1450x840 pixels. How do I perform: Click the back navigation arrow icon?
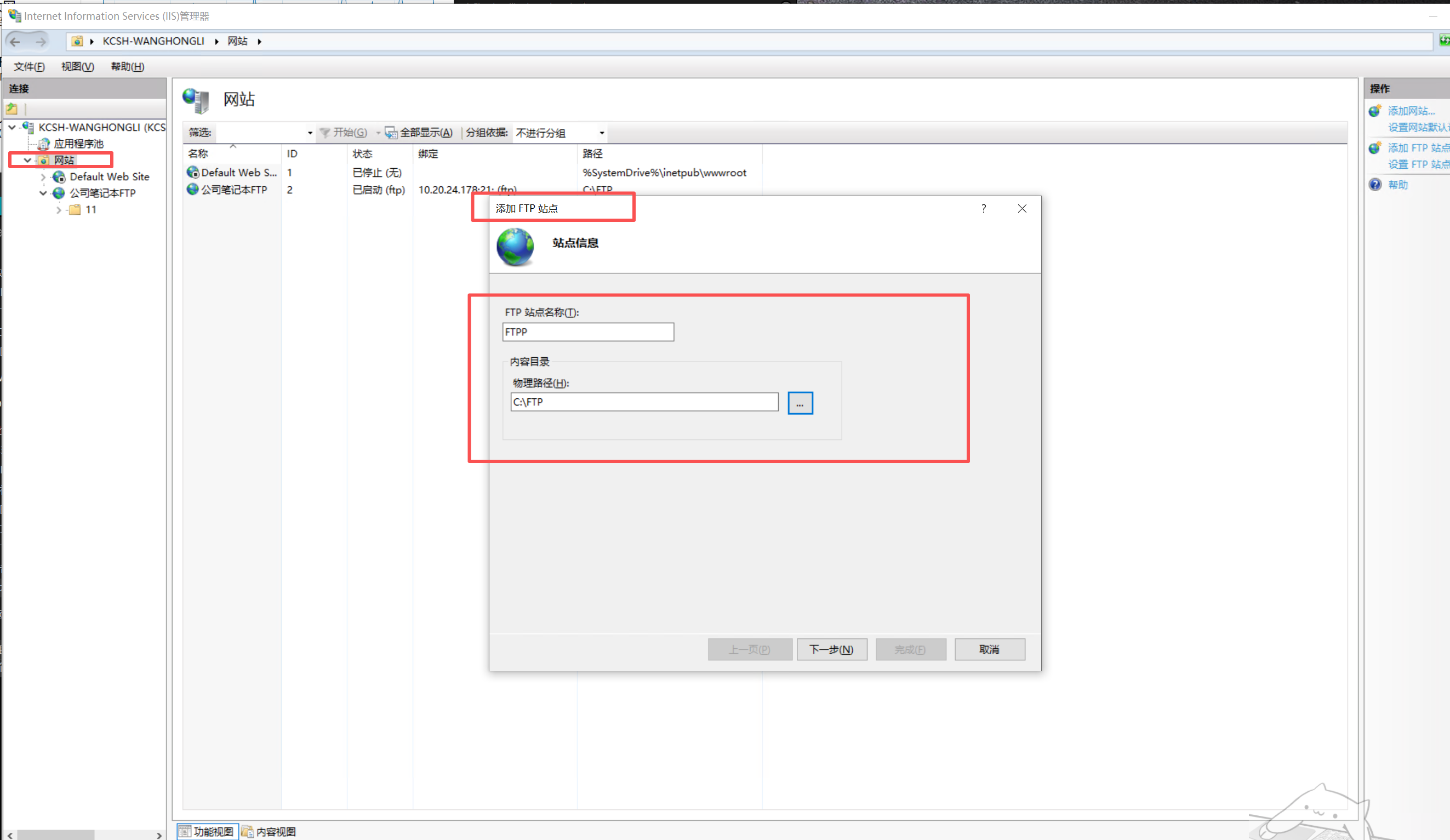(x=15, y=42)
